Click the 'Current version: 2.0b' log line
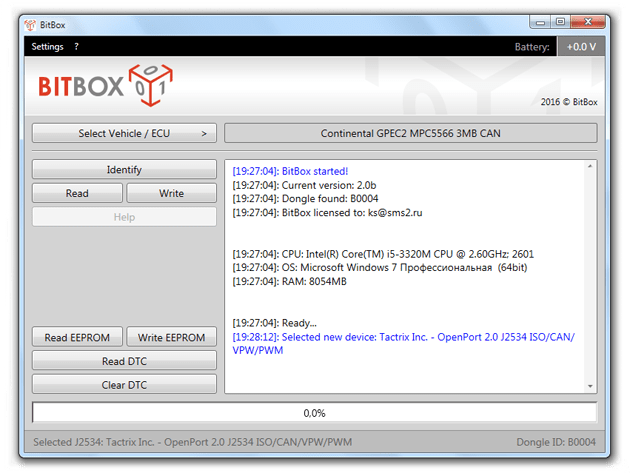This screenshot has width=630, height=473. pyautogui.click(x=304, y=185)
